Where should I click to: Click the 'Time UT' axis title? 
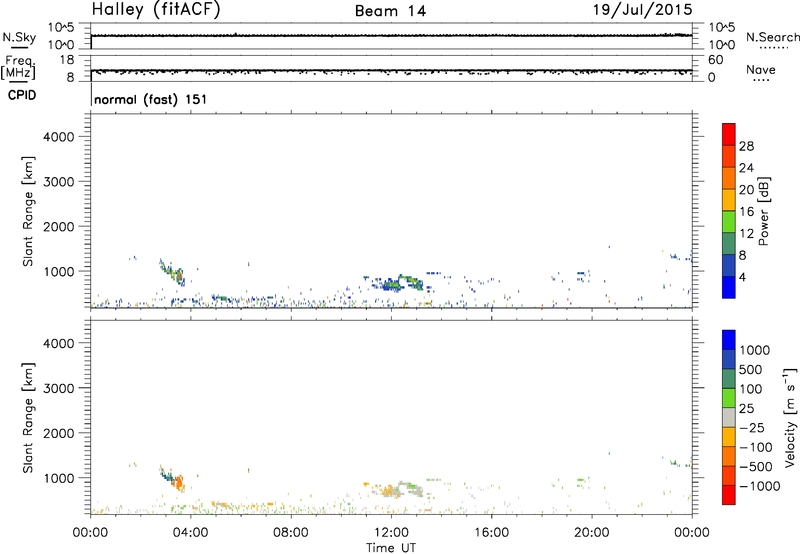click(391, 548)
